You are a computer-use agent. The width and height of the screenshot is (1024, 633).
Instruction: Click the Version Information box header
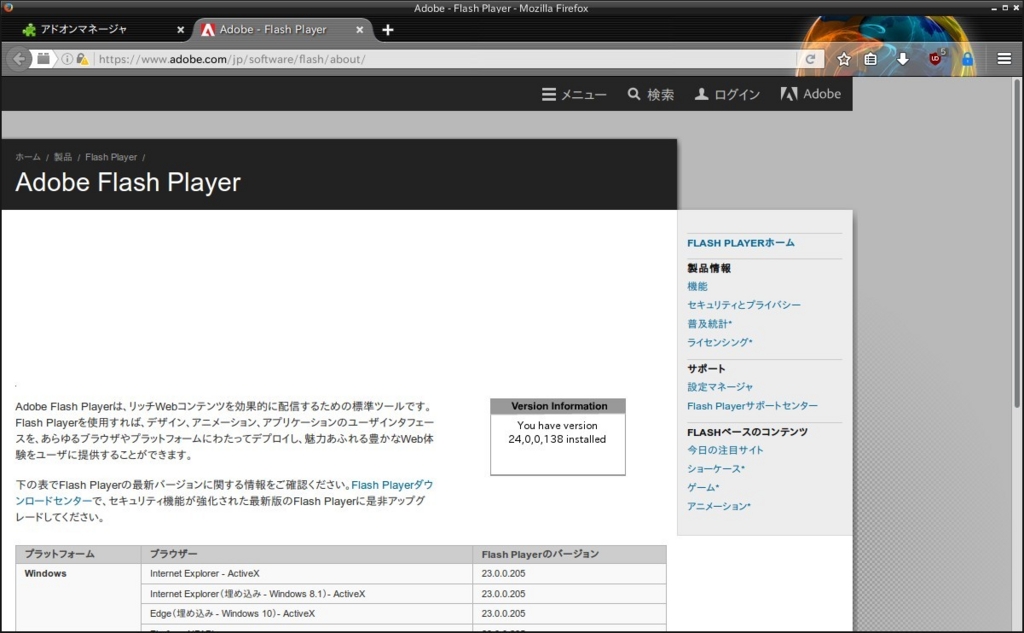tap(558, 406)
